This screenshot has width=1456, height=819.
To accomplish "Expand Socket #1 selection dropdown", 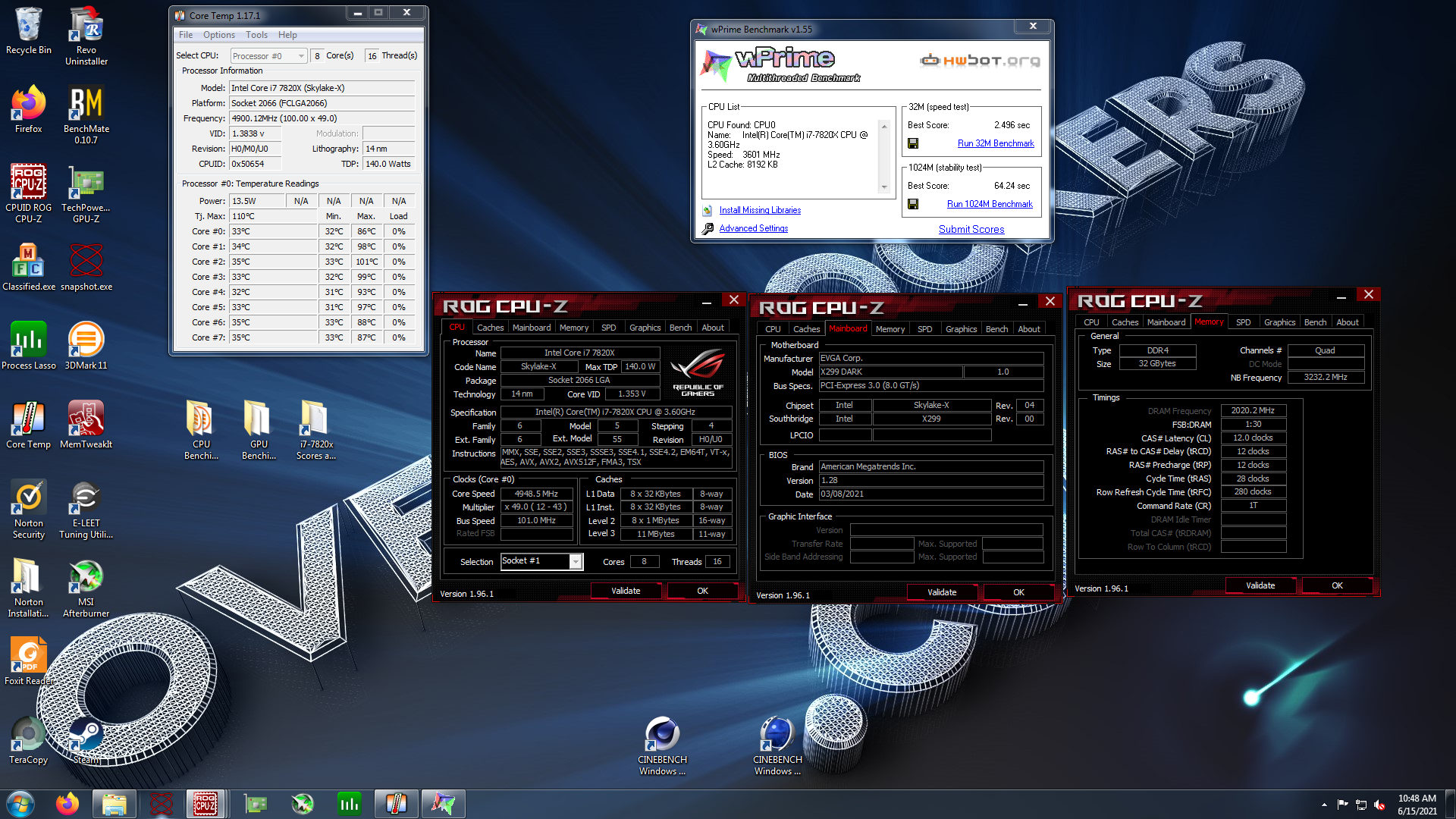I will (x=576, y=562).
